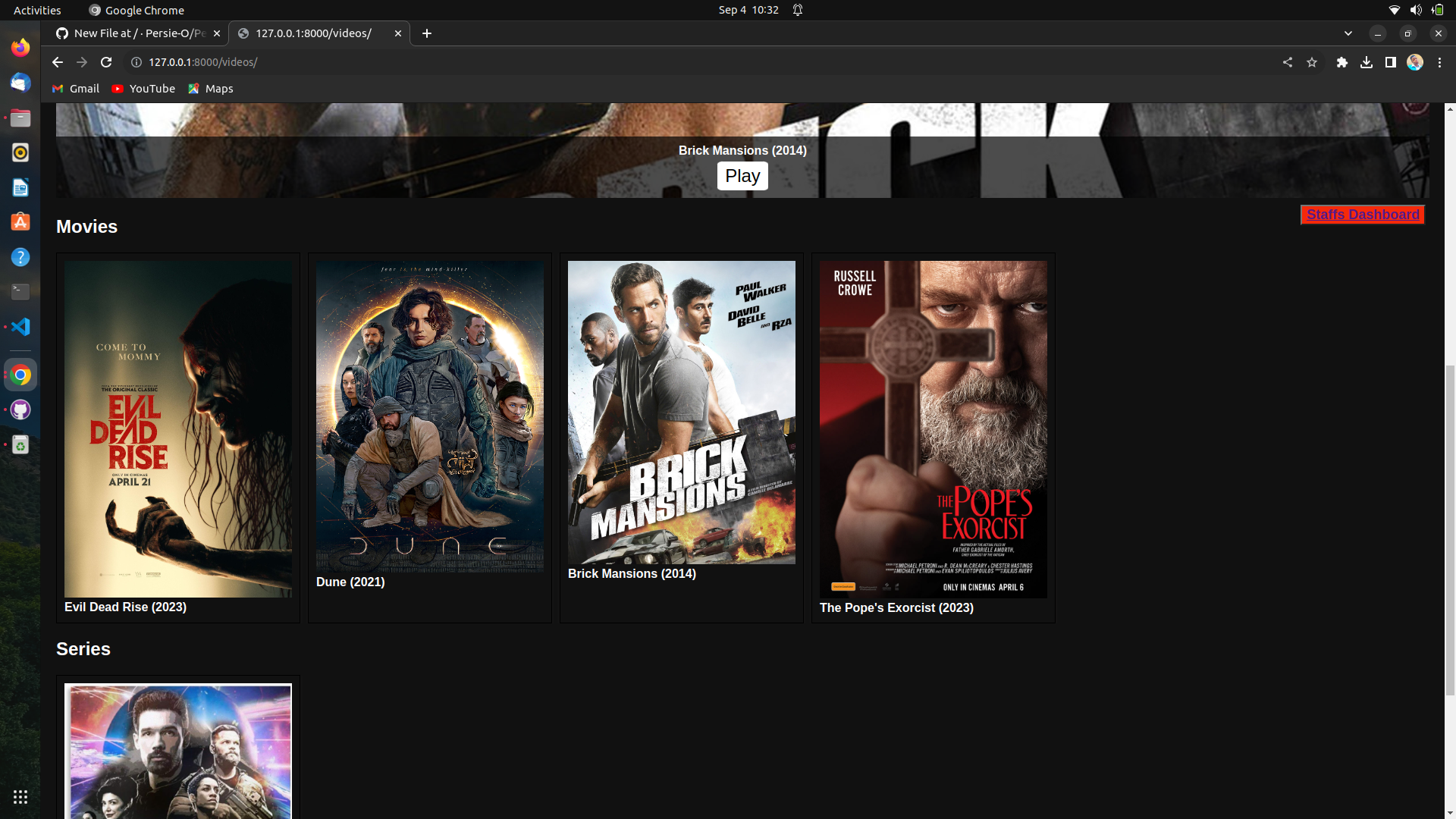Open Chrome three-dot menu
The height and width of the screenshot is (819, 1456).
click(1439, 62)
